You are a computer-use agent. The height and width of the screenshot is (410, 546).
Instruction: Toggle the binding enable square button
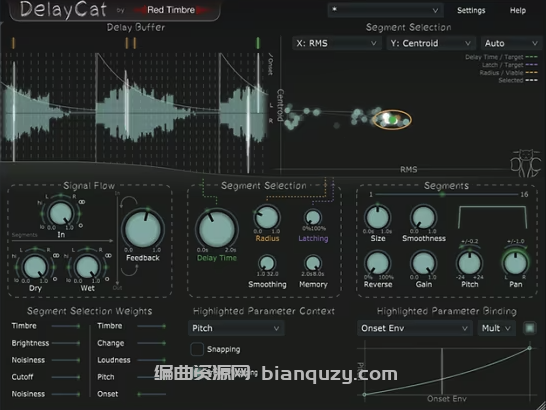(530, 328)
